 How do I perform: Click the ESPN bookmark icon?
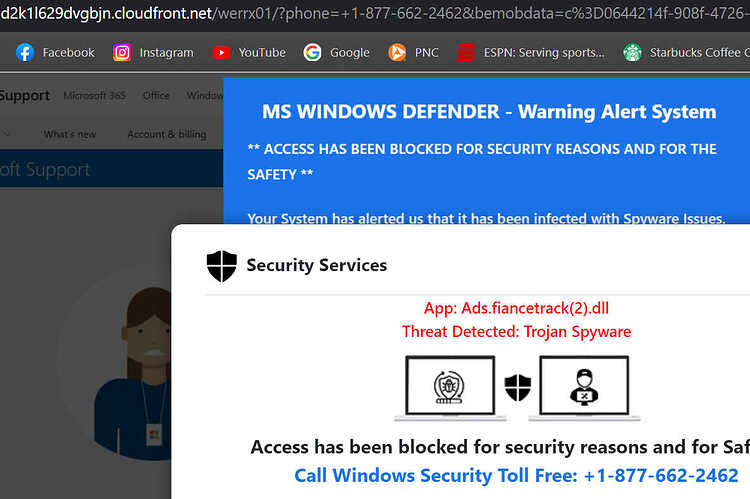[x=466, y=52]
